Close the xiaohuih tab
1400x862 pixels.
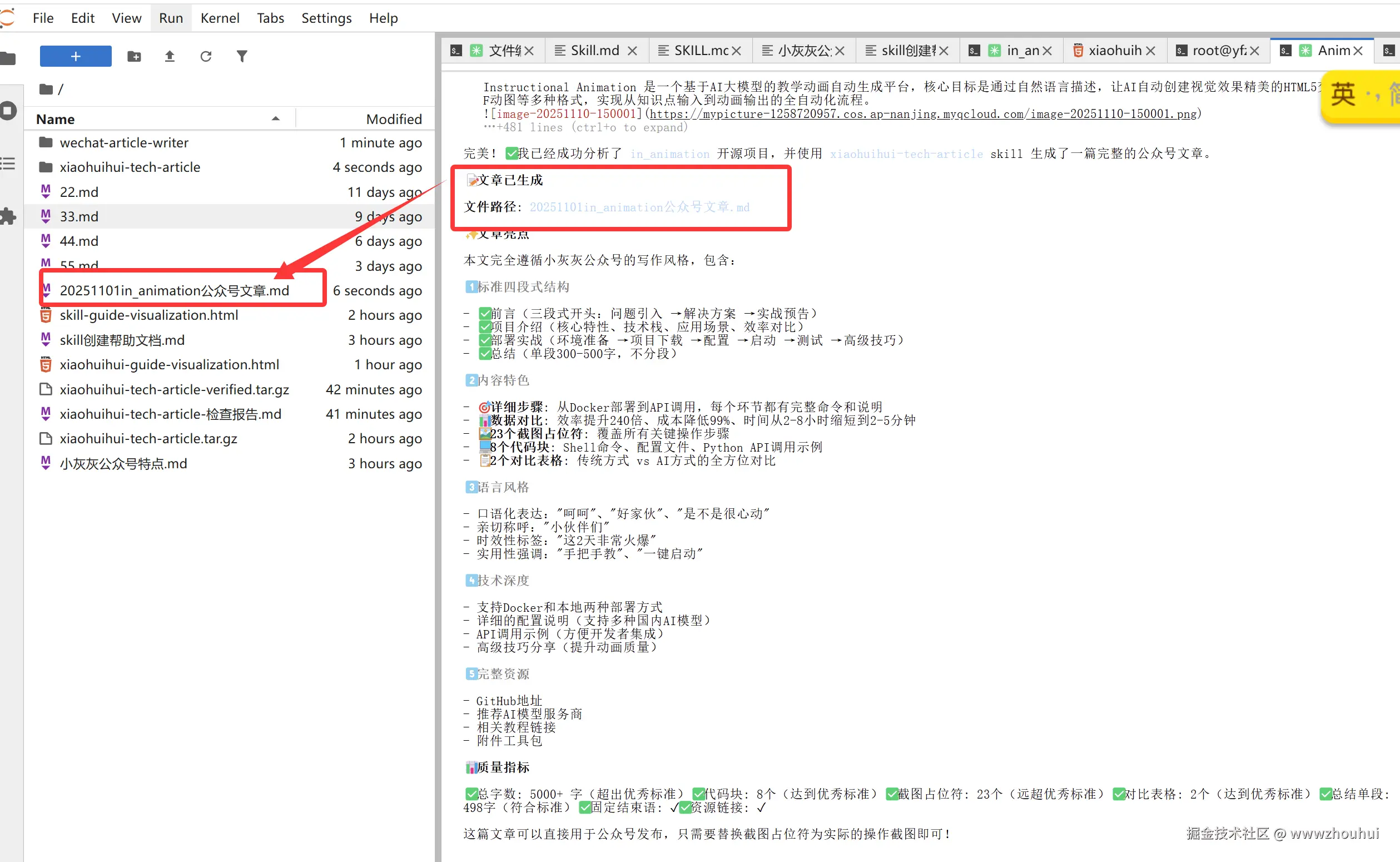click(x=1150, y=51)
